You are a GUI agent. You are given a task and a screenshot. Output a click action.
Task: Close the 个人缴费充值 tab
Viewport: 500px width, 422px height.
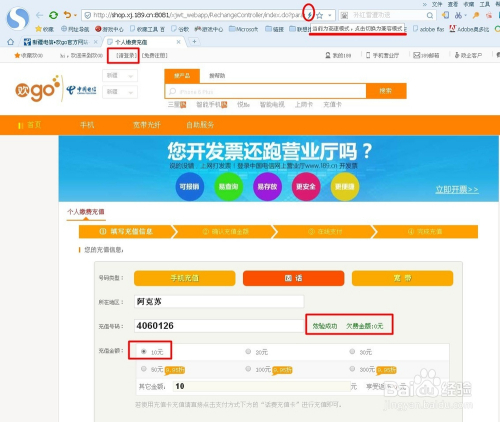179,42
